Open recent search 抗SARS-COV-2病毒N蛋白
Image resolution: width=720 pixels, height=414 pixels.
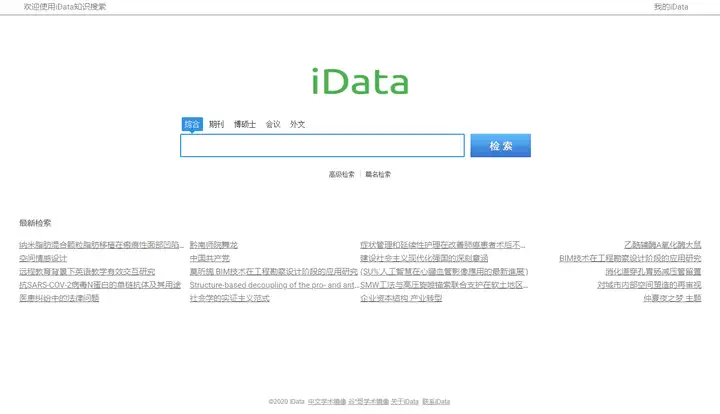pyautogui.click(x=100, y=285)
